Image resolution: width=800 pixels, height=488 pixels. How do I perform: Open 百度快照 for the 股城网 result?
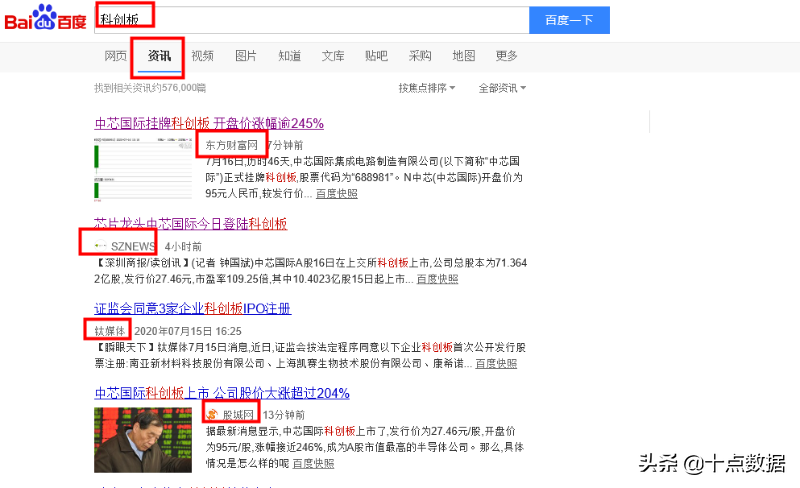click(x=313, y=463)
